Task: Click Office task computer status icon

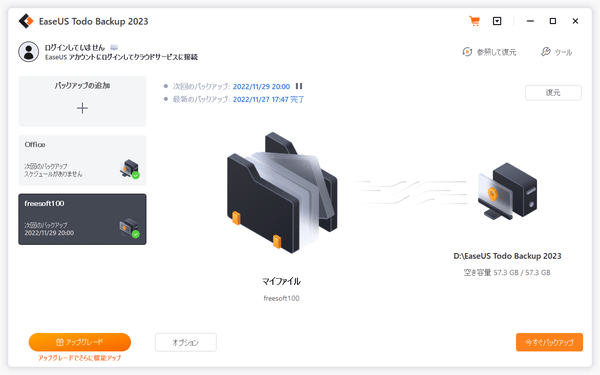Action: (x=130, y=169)
